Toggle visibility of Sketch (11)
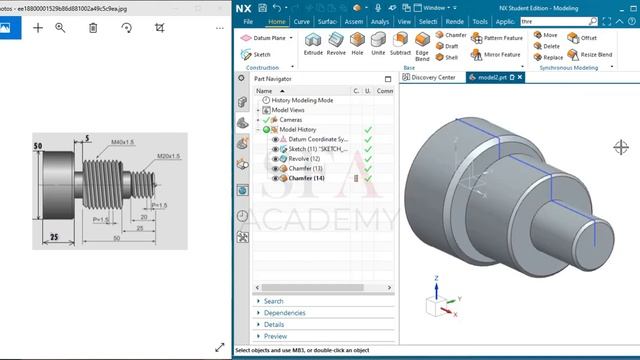 tap(275, 149)
